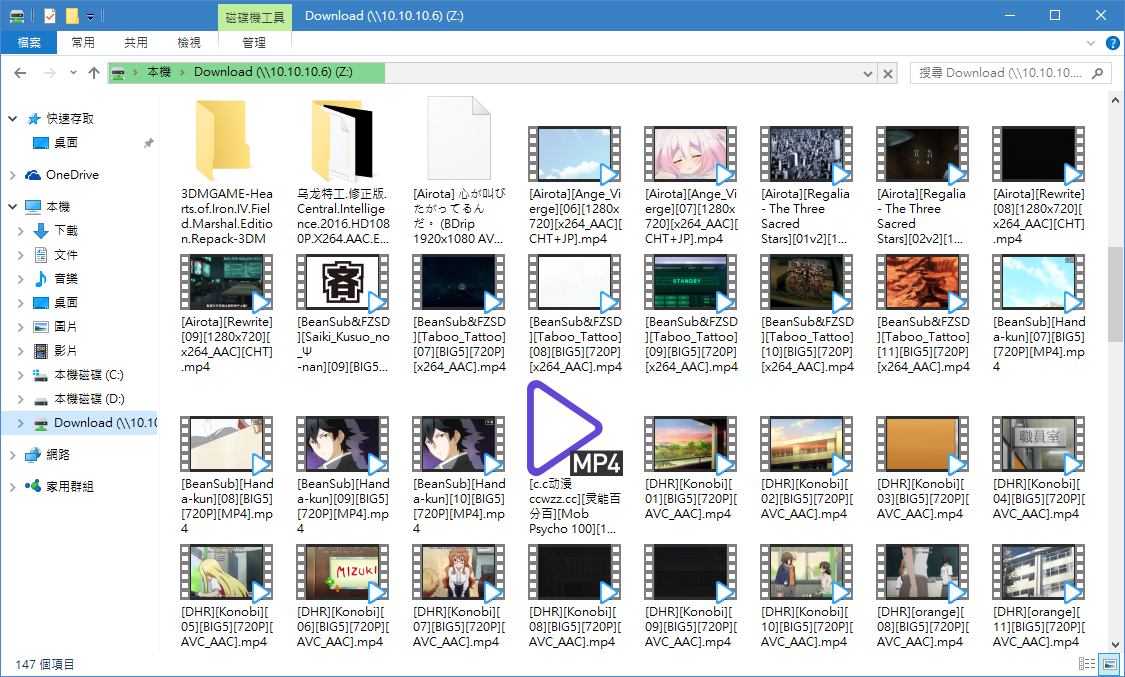Open the blue help question mark icon
1125x677 pixels.
click(1111, 43)
